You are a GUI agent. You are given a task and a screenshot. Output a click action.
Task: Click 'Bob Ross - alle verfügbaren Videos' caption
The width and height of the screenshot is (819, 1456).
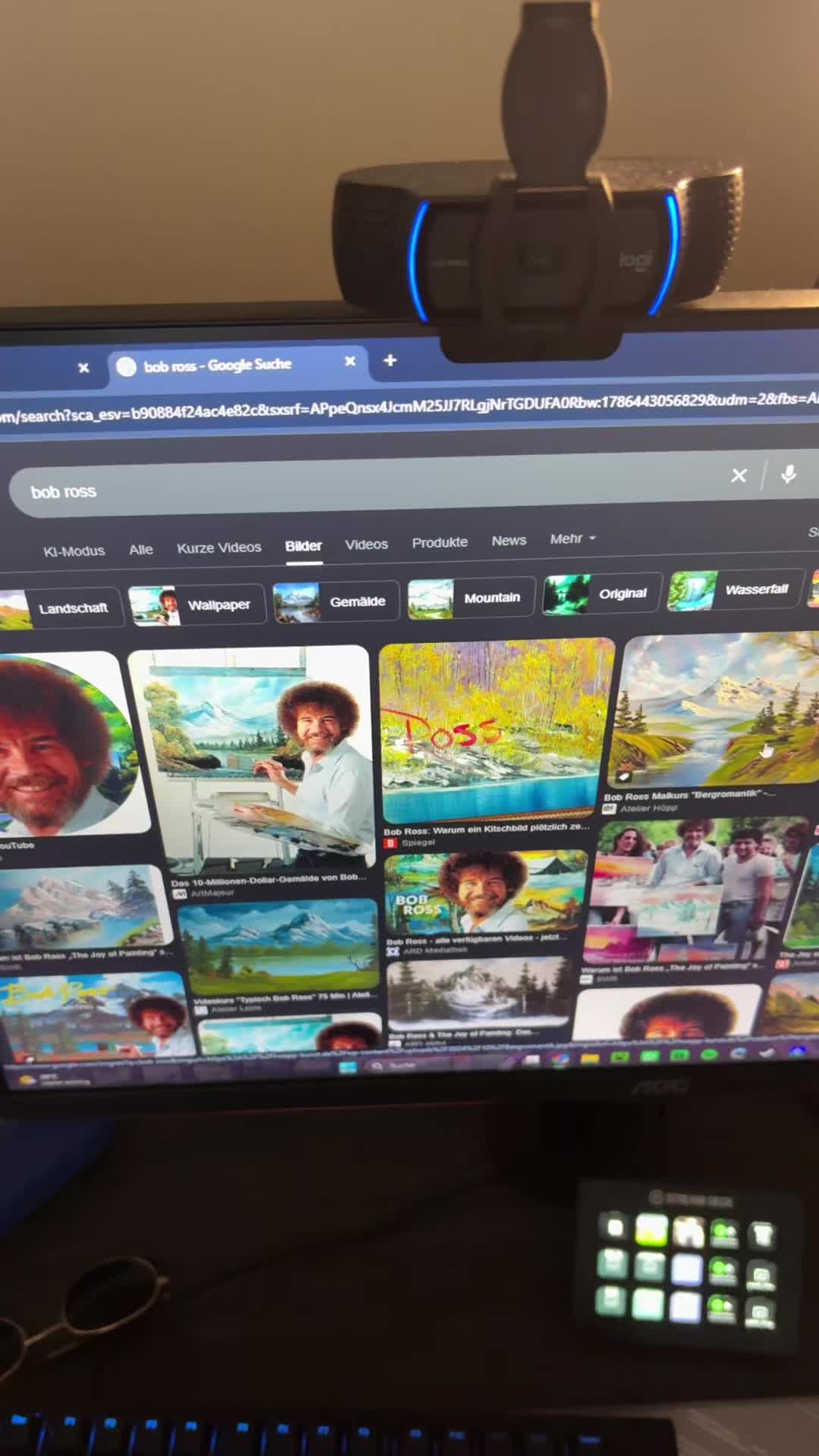(477, 939)
